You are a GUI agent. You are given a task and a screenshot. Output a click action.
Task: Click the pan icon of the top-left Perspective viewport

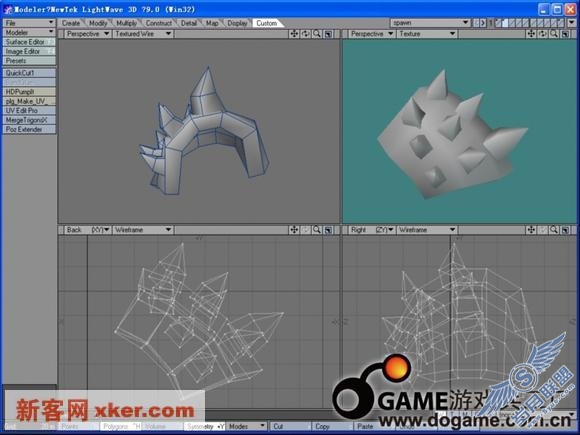pyautogui.click(x=294, y=34)
